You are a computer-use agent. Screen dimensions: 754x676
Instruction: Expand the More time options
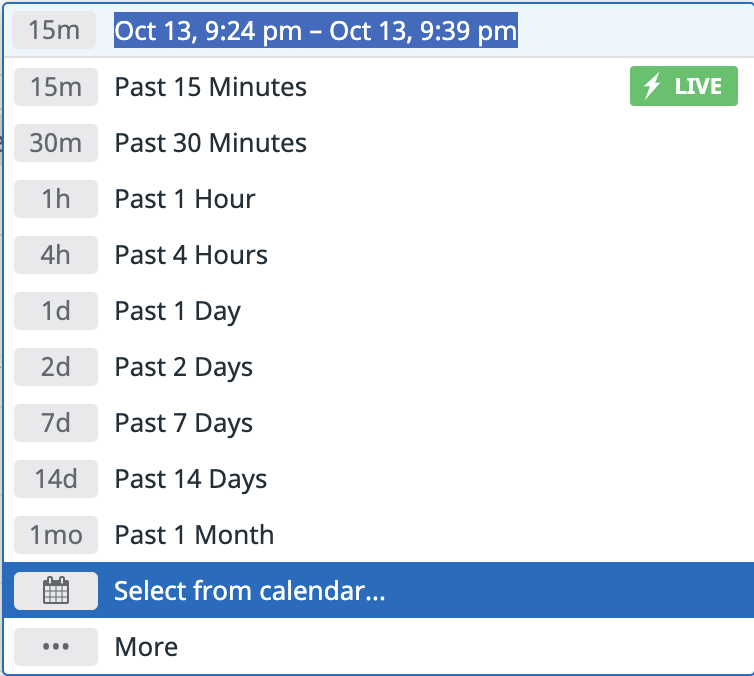(378, 647)
